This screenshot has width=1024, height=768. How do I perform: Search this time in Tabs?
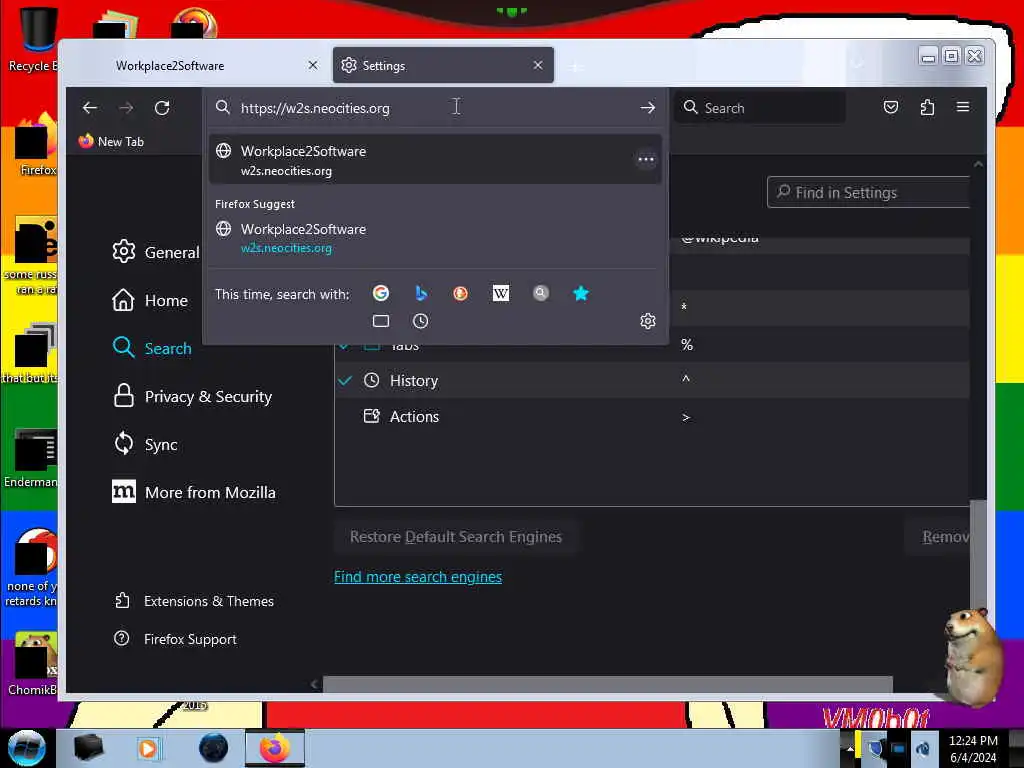[x=381, y=321]
